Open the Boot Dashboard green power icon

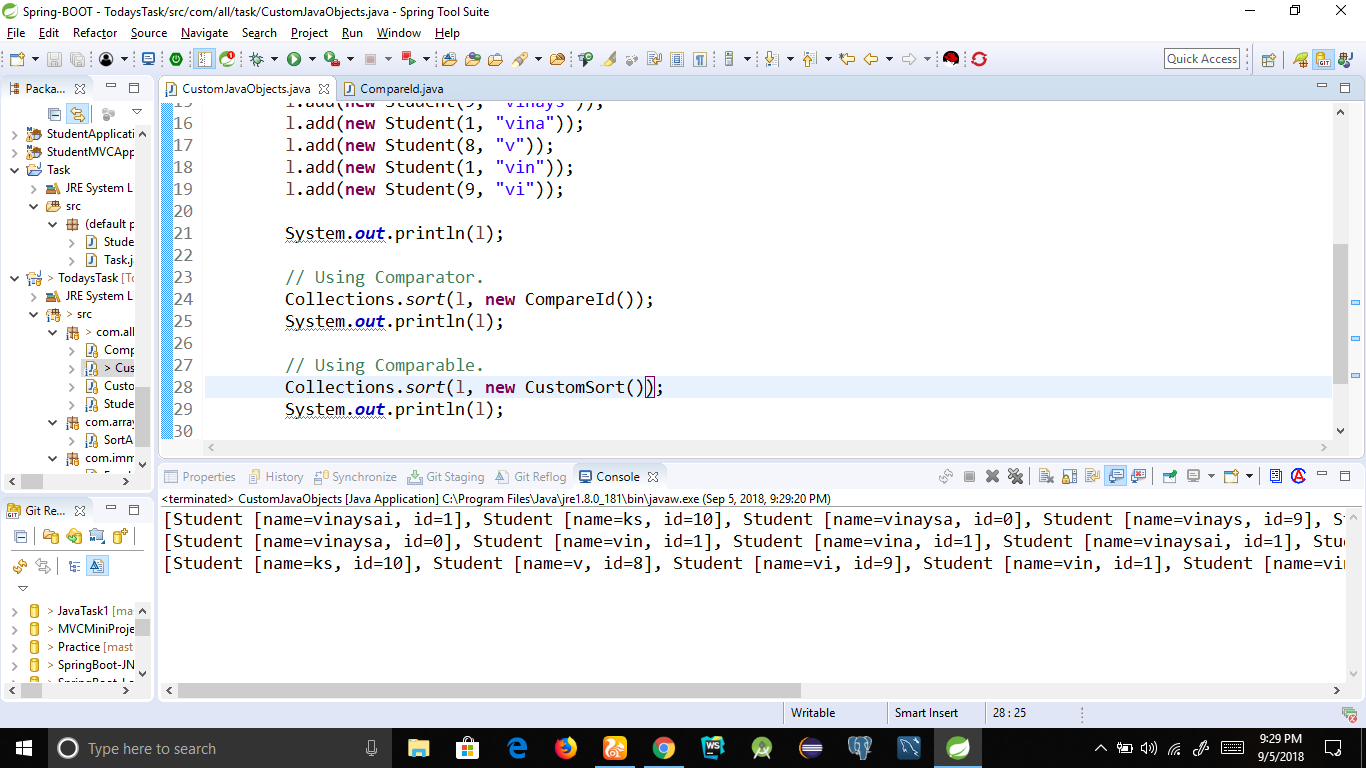coord(176,59)
